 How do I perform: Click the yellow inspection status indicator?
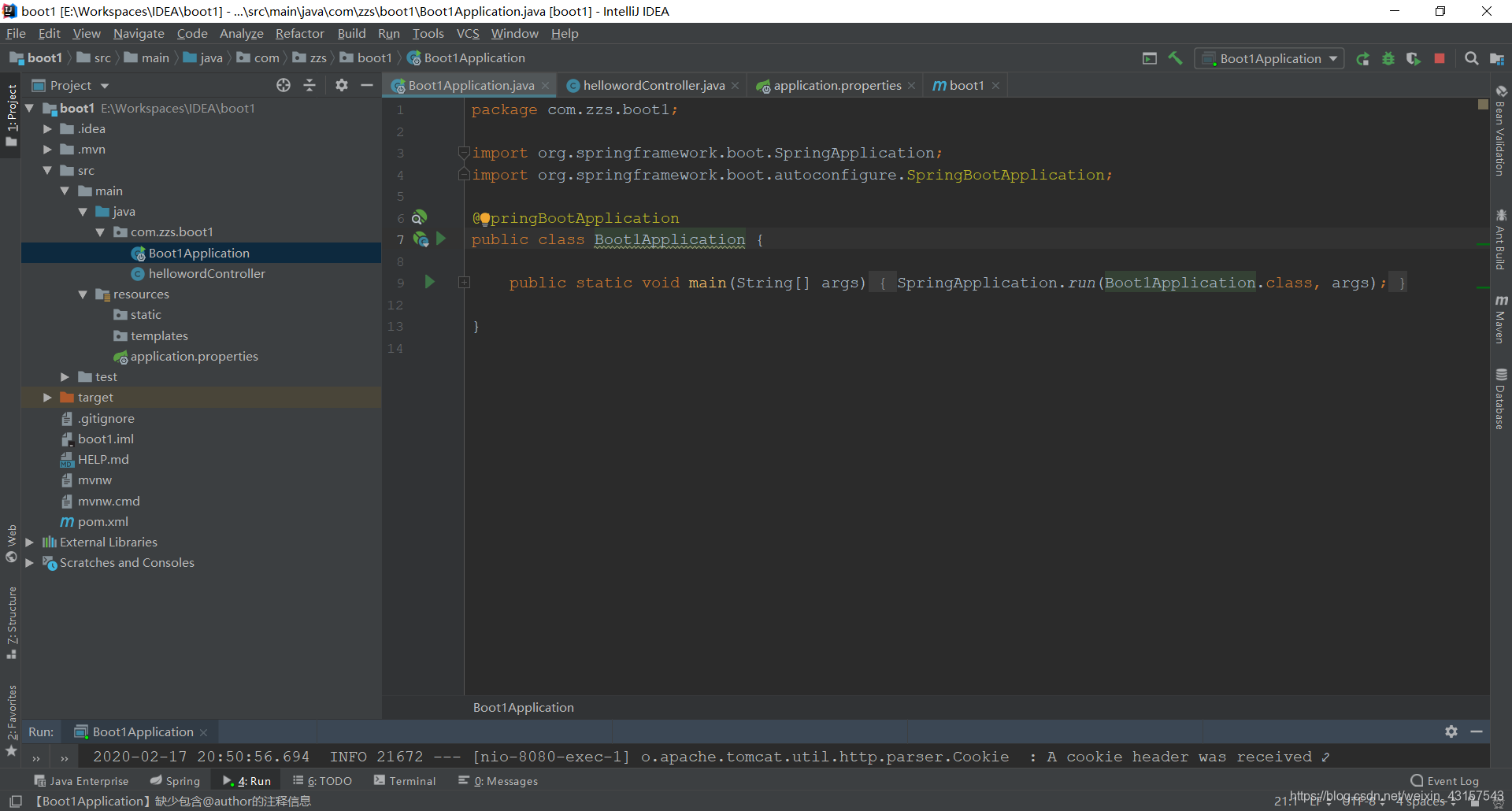1482,104
